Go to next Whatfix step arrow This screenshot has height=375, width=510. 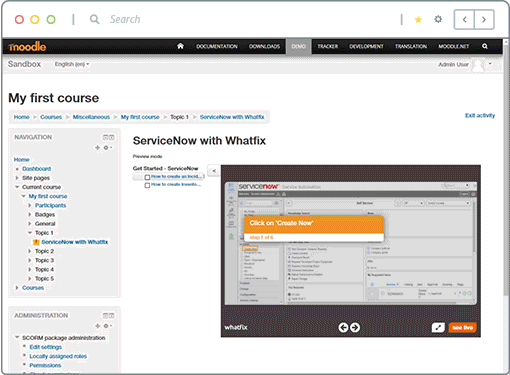coord(355,327)
